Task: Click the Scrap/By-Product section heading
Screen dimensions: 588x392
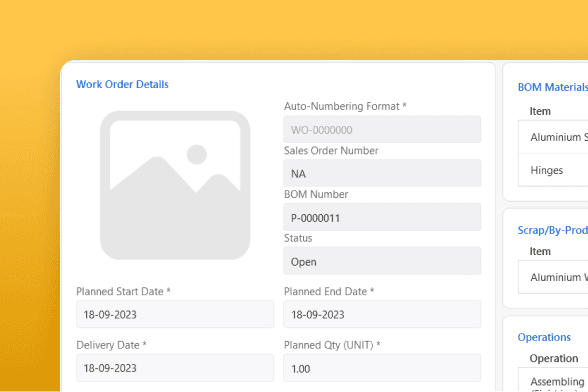Action: 553,230
